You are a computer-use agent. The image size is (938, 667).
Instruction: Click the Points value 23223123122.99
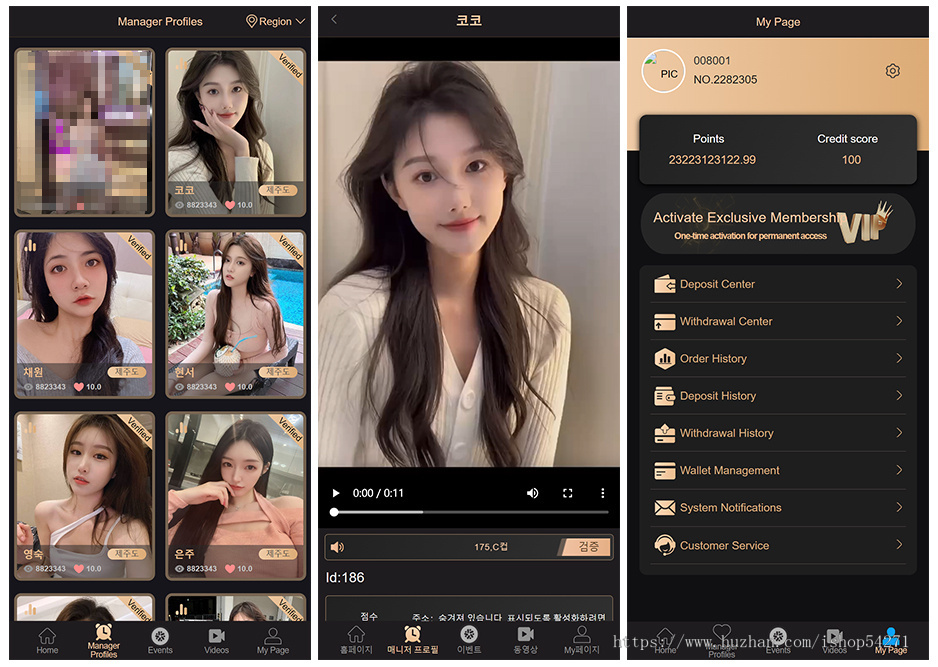point(712,160)
